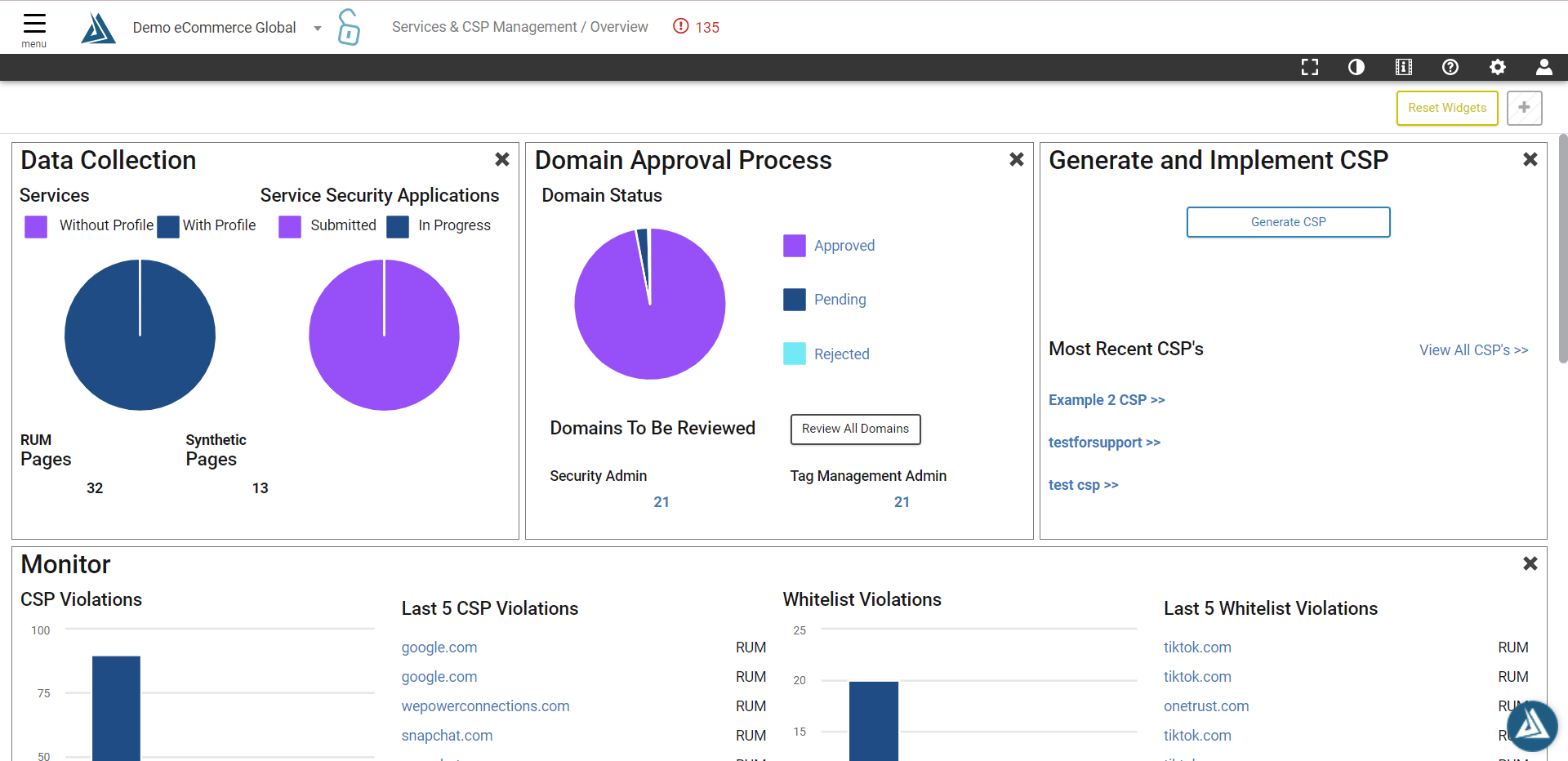This screenshot has height=761, width=1568.
Task: Open Example 2 CSP link
Action: [x=1107, y=400]
